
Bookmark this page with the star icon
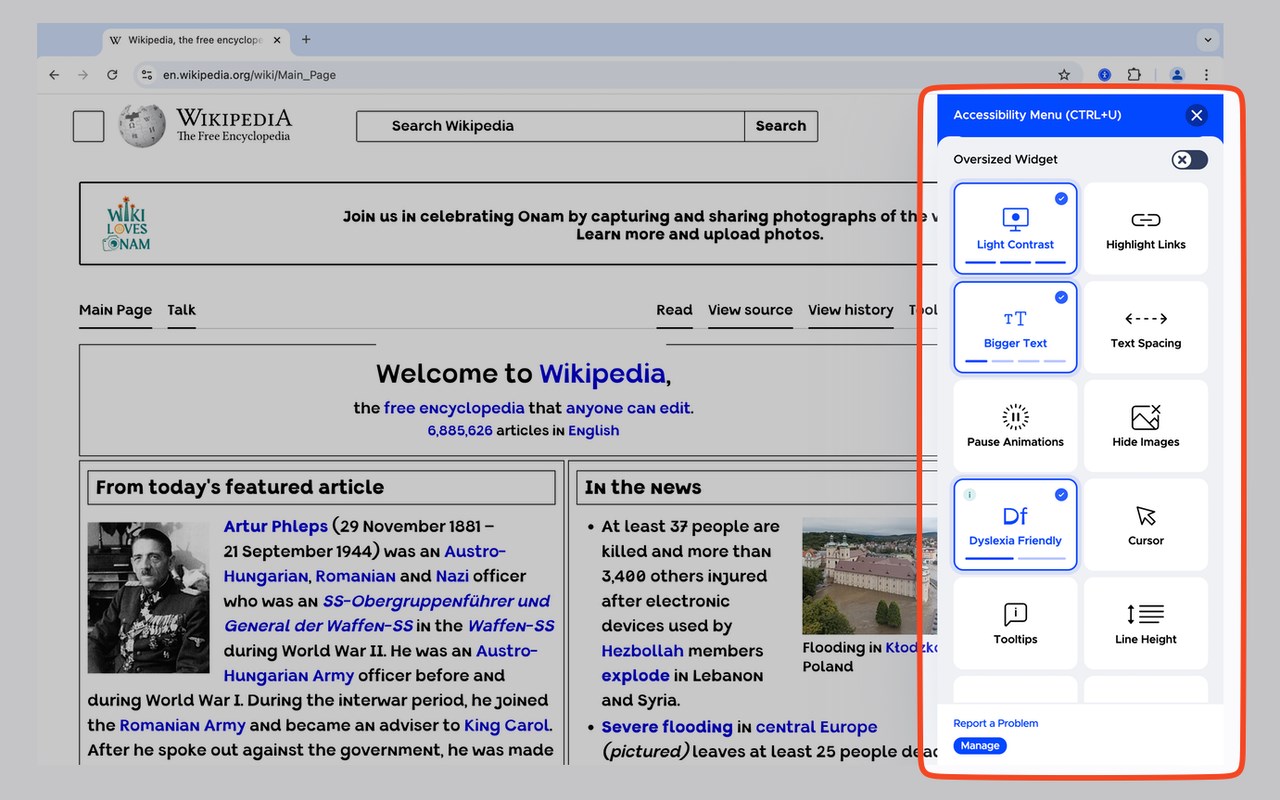1064,75
